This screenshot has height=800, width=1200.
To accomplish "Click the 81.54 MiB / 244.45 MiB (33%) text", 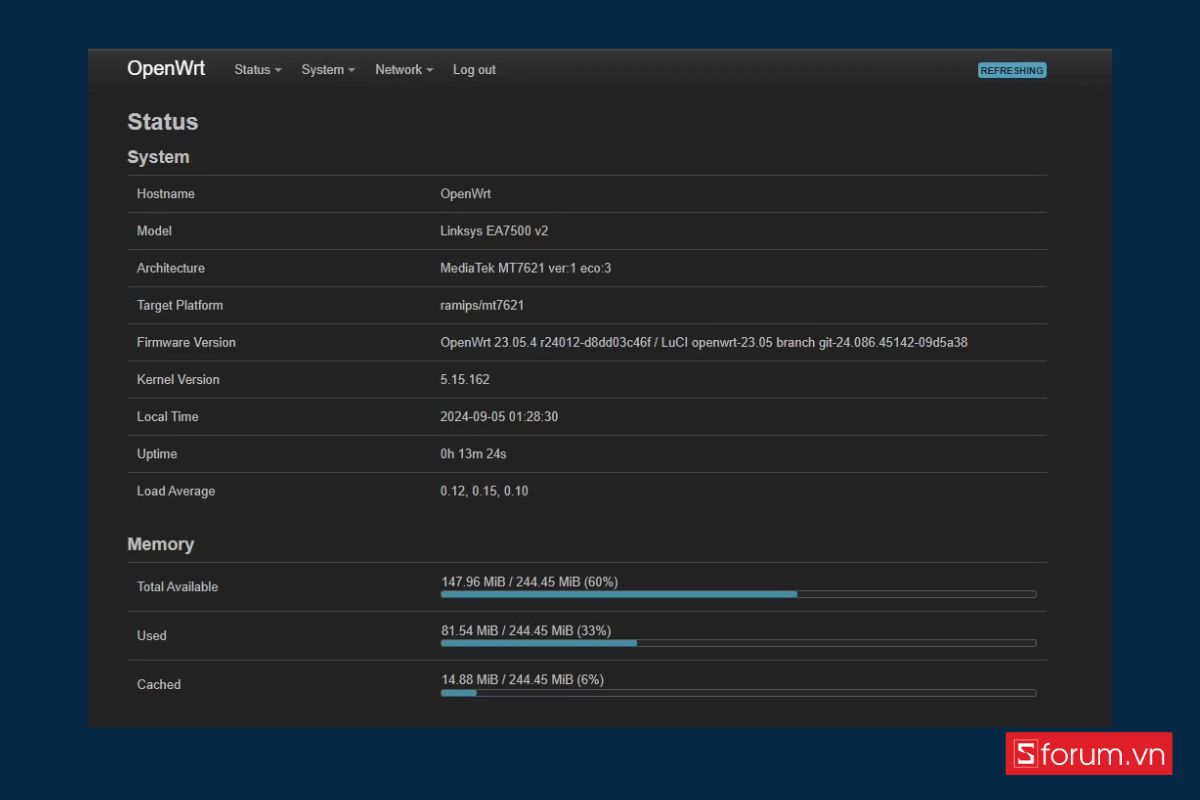I will pos(526,630).
